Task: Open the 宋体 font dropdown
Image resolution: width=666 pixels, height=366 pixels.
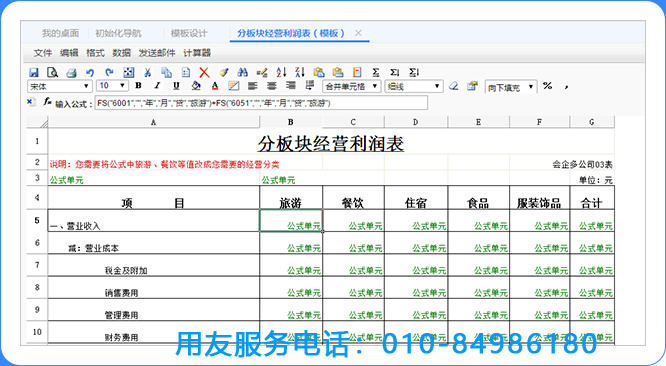Action: click(x=60, y=86)
